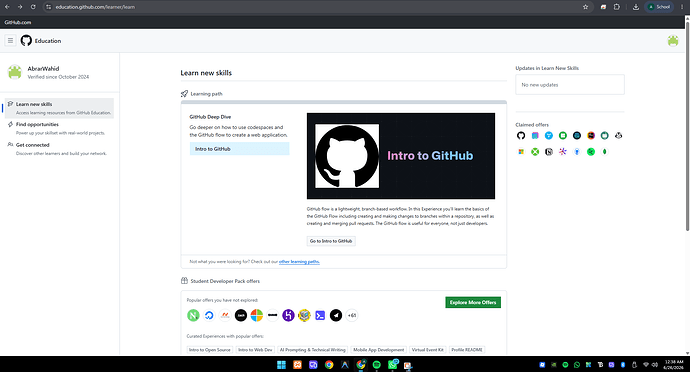Click the AbrarWahid username in sidebar
690x372 pixels.
click(x=43, y=69)
